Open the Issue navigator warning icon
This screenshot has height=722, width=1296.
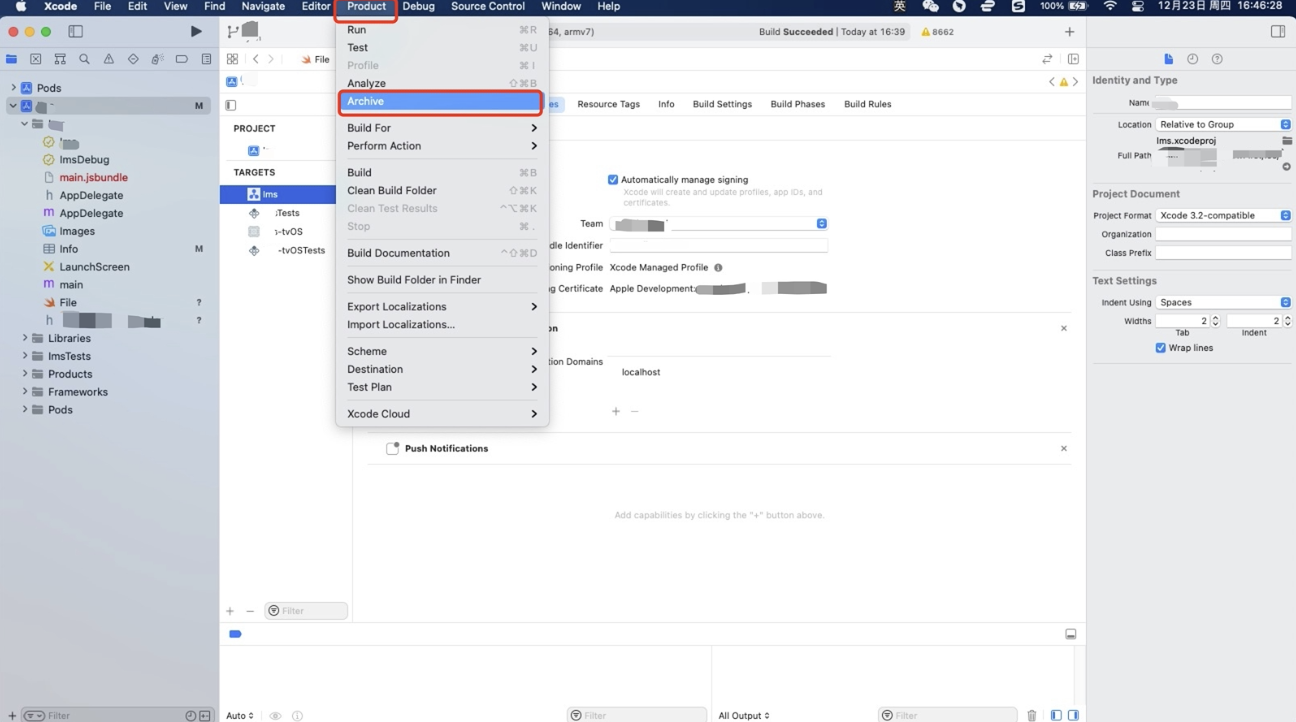point(109,59)
